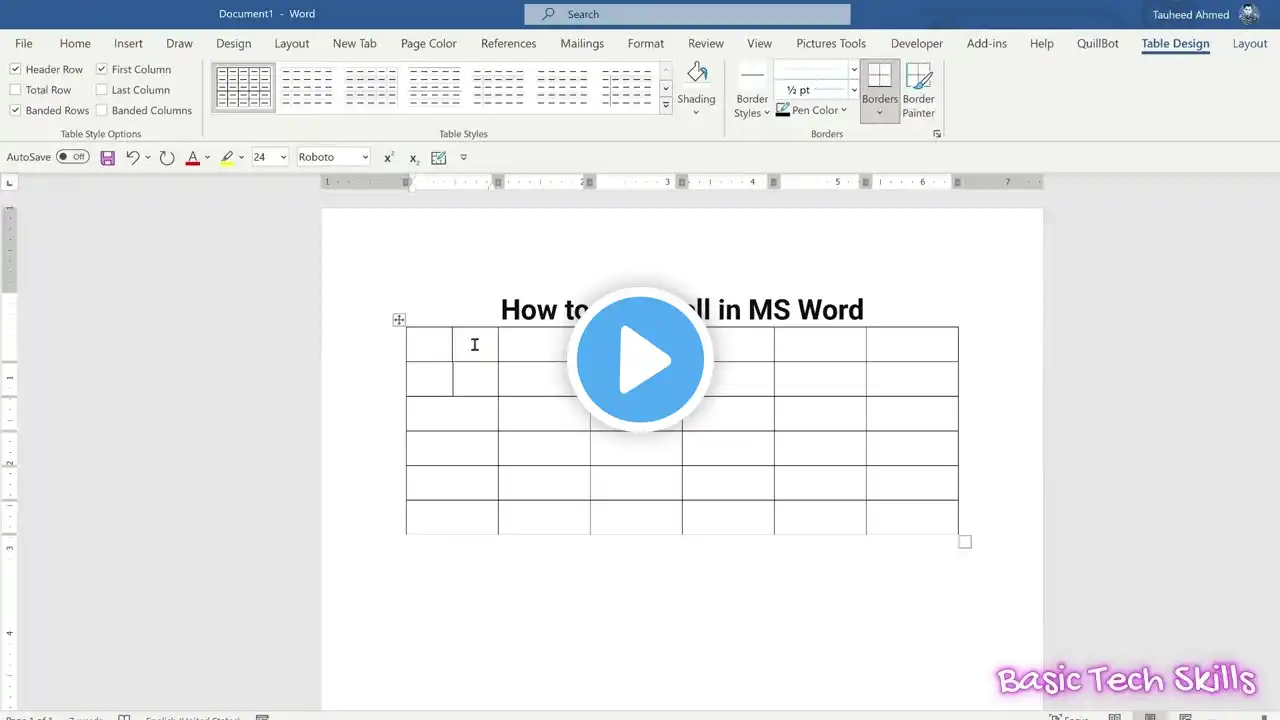The width and height of the screenshot is (1280, 720).
Task: Open the account profile picture
Action: pyautogui.click(x=1249, y=14)
